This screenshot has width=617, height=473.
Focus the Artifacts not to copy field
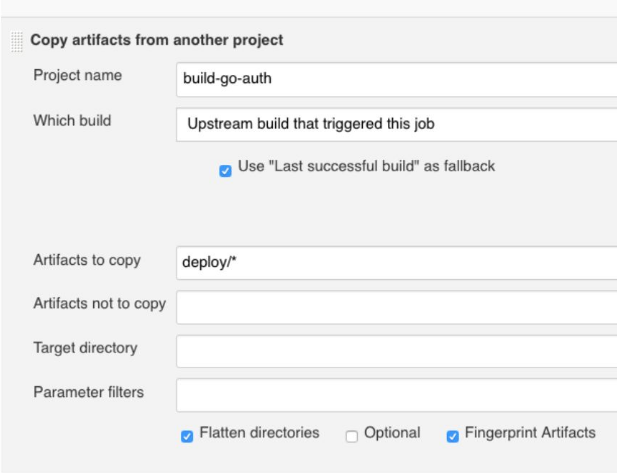[395, 307]
